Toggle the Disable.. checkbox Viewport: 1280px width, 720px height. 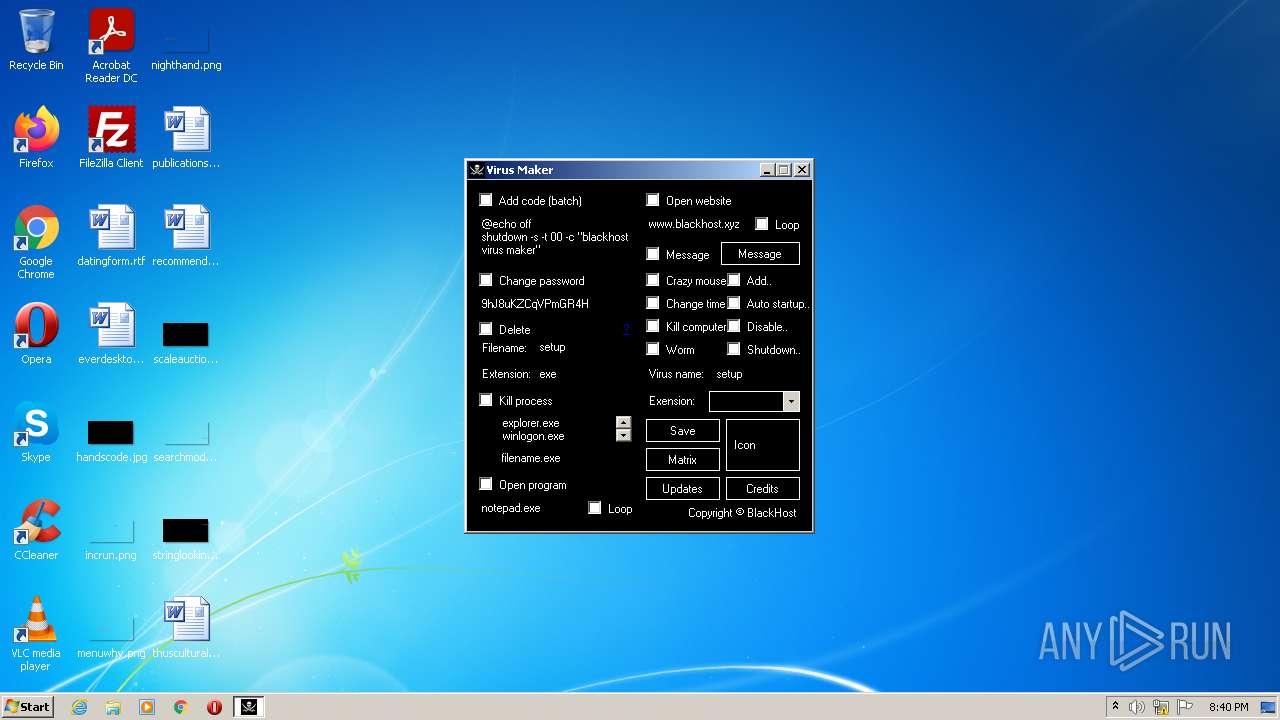tap(734, 326)
